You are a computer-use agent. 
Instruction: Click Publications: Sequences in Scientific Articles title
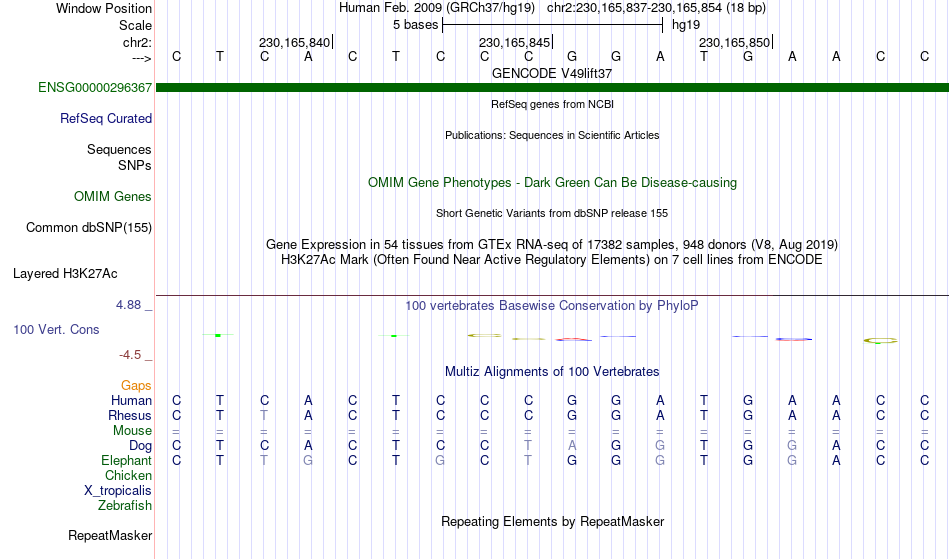[x=552, y=136]
